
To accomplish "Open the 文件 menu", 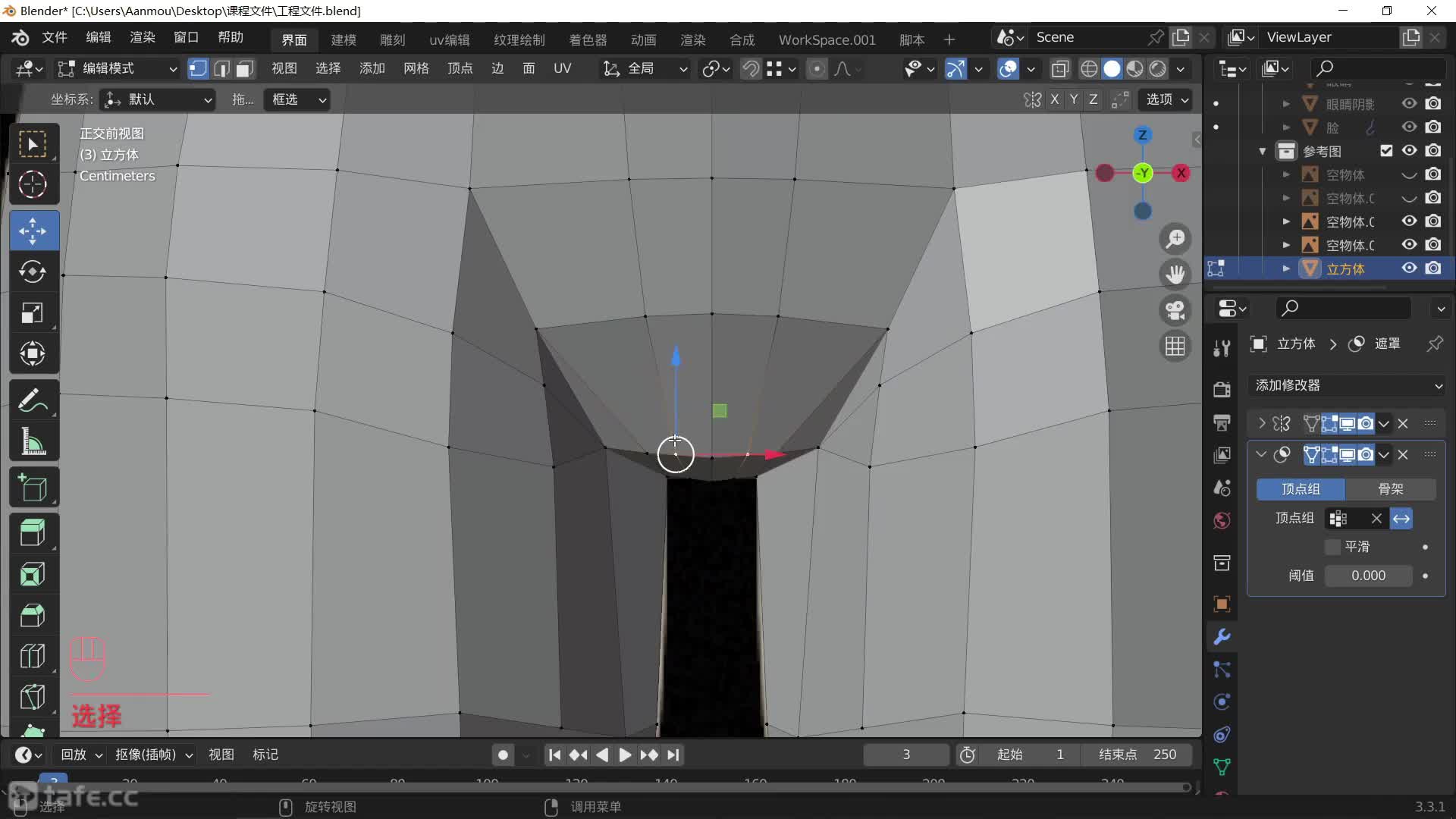I will tap(55, 38).
